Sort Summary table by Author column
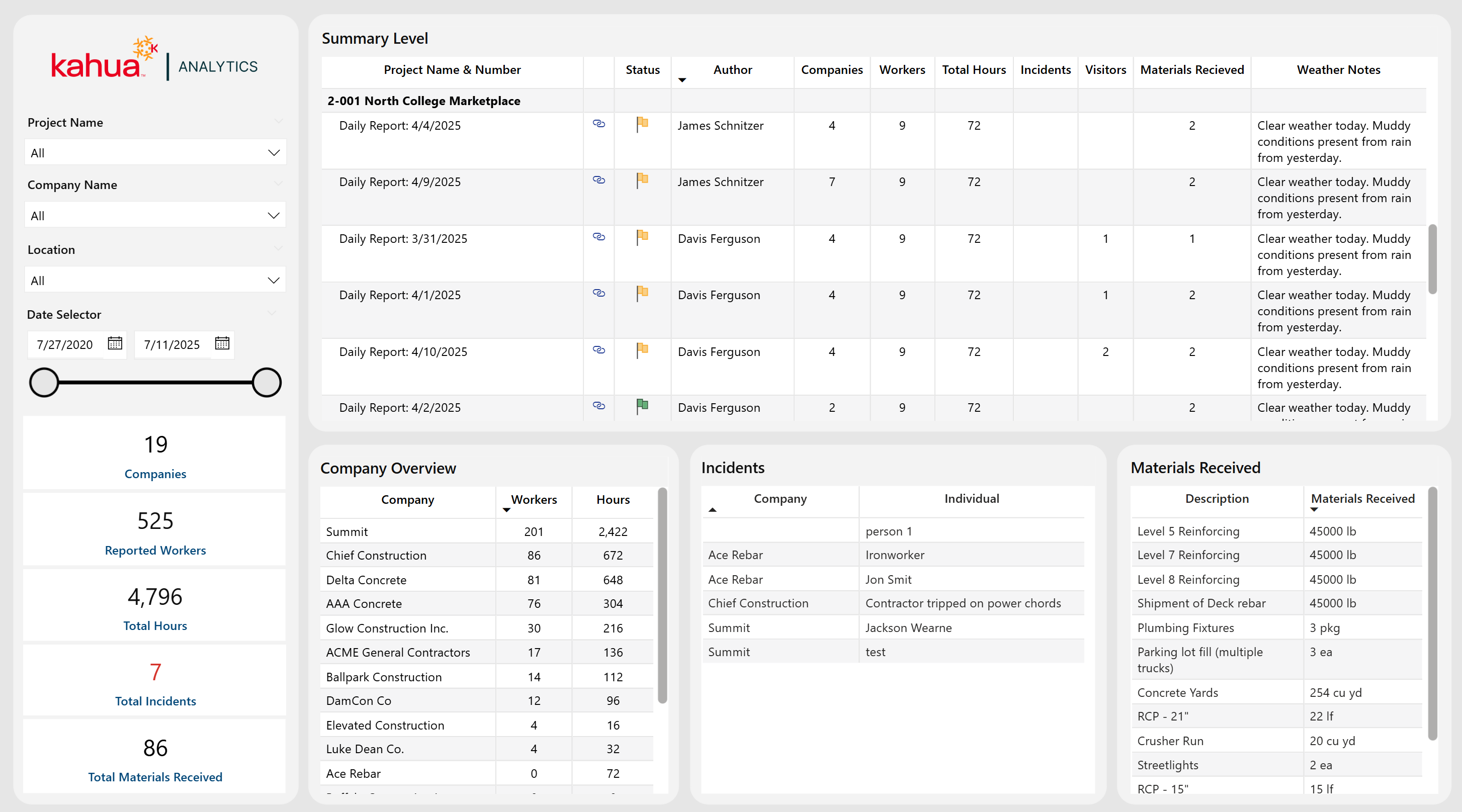 [732, 70]
